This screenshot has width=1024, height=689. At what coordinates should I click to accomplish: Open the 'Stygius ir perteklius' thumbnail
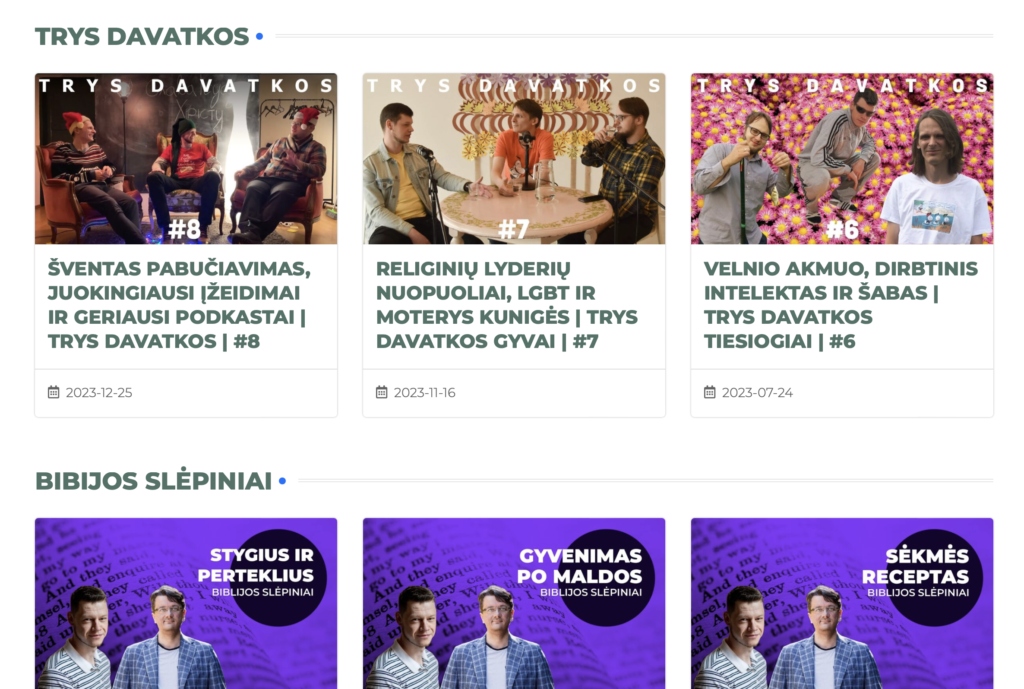pyautogui.click(x=186, y=603)
